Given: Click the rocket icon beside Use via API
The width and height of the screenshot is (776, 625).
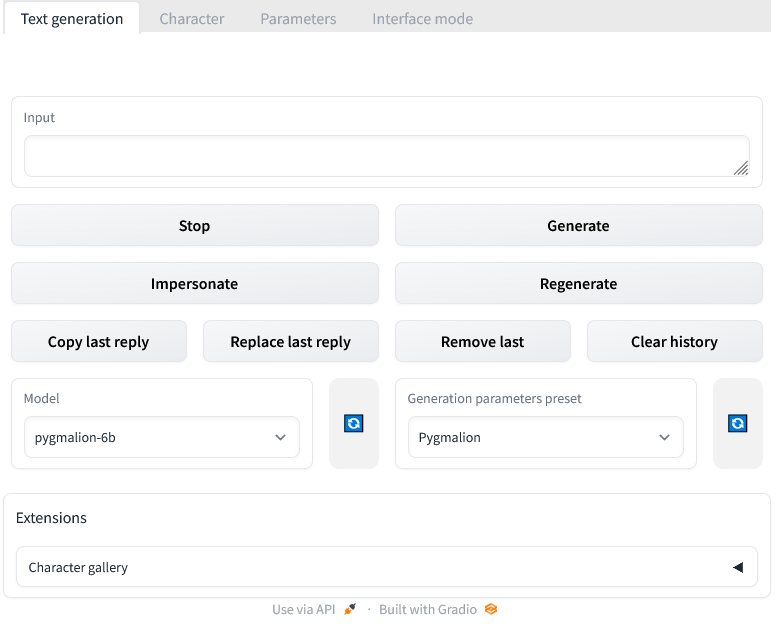Looking at the screenshot, I should pos(349,609).
